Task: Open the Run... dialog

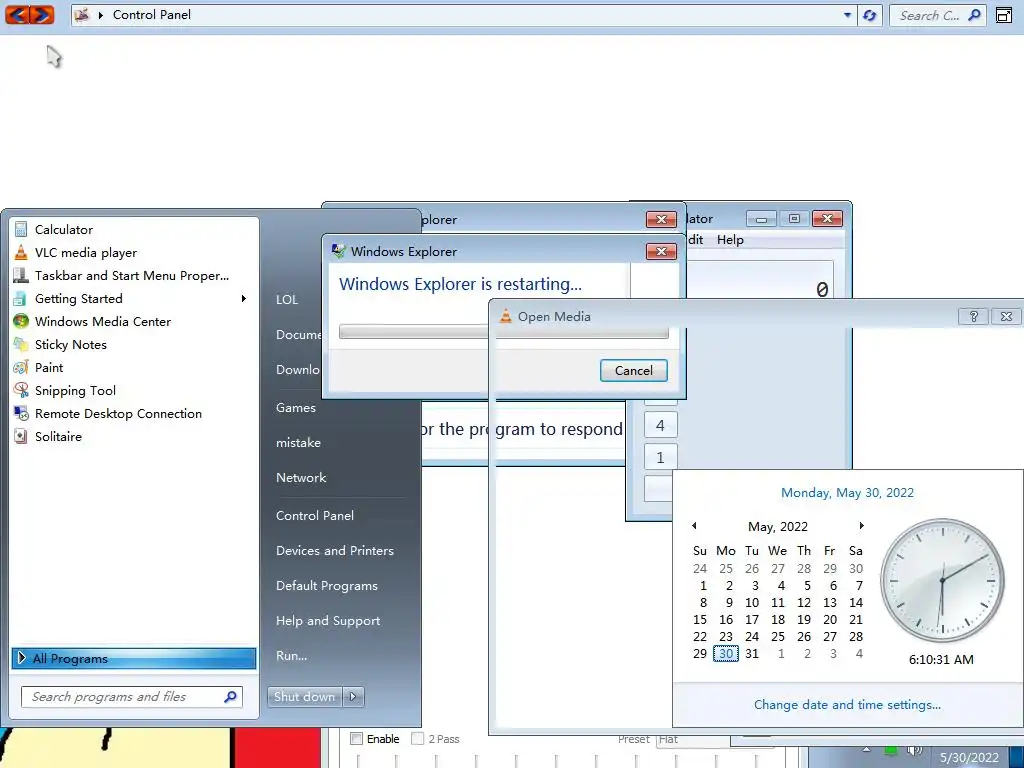Action: (291, 656)
